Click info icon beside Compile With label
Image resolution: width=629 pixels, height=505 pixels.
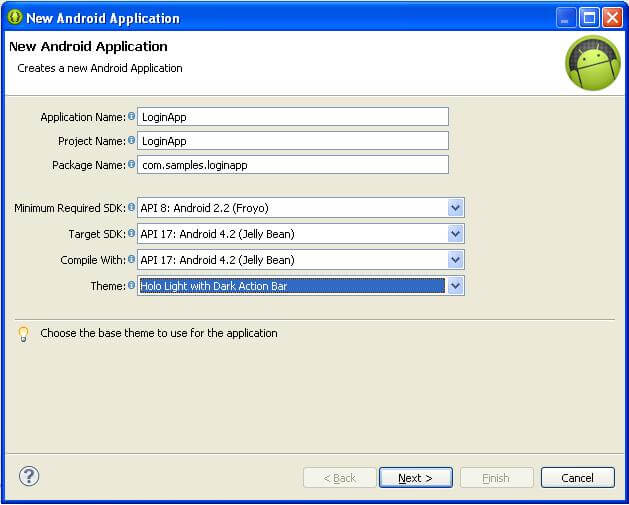131,259
